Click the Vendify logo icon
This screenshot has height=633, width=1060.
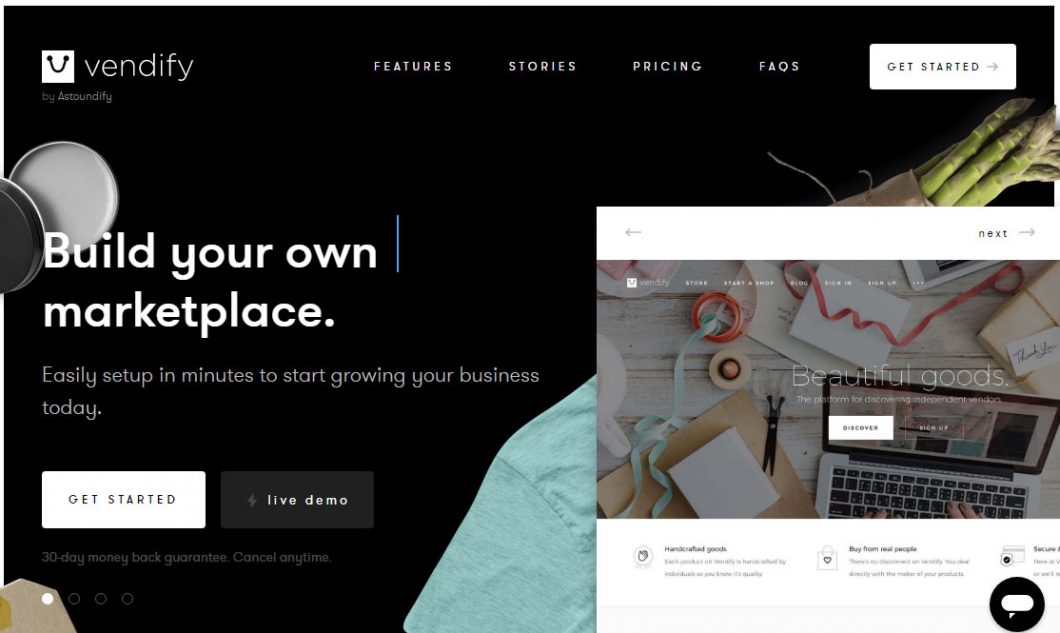click(57, 66)
